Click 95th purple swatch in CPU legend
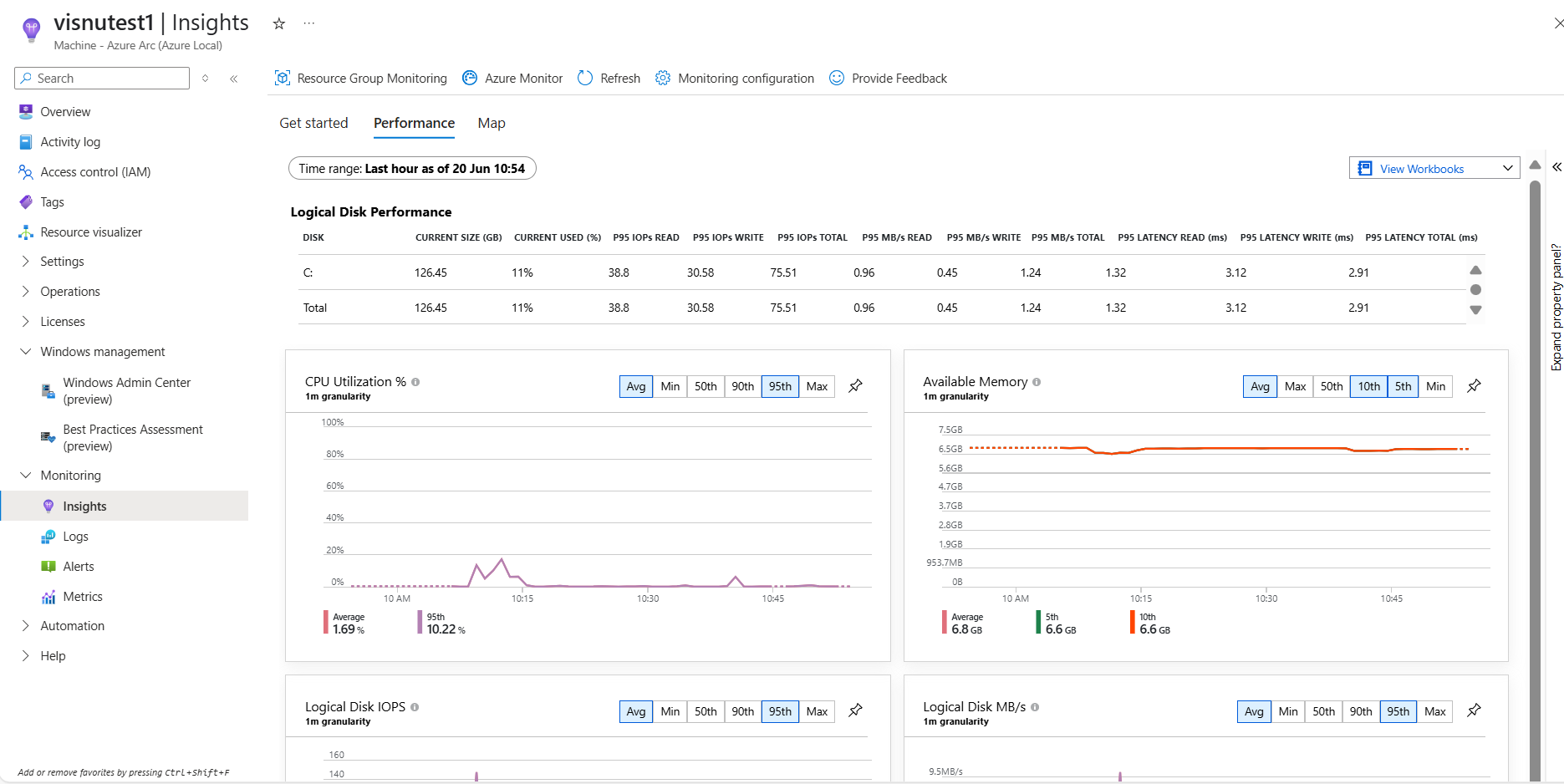Viewport: 1564px width, 784px height. click(x=420, y=623)
